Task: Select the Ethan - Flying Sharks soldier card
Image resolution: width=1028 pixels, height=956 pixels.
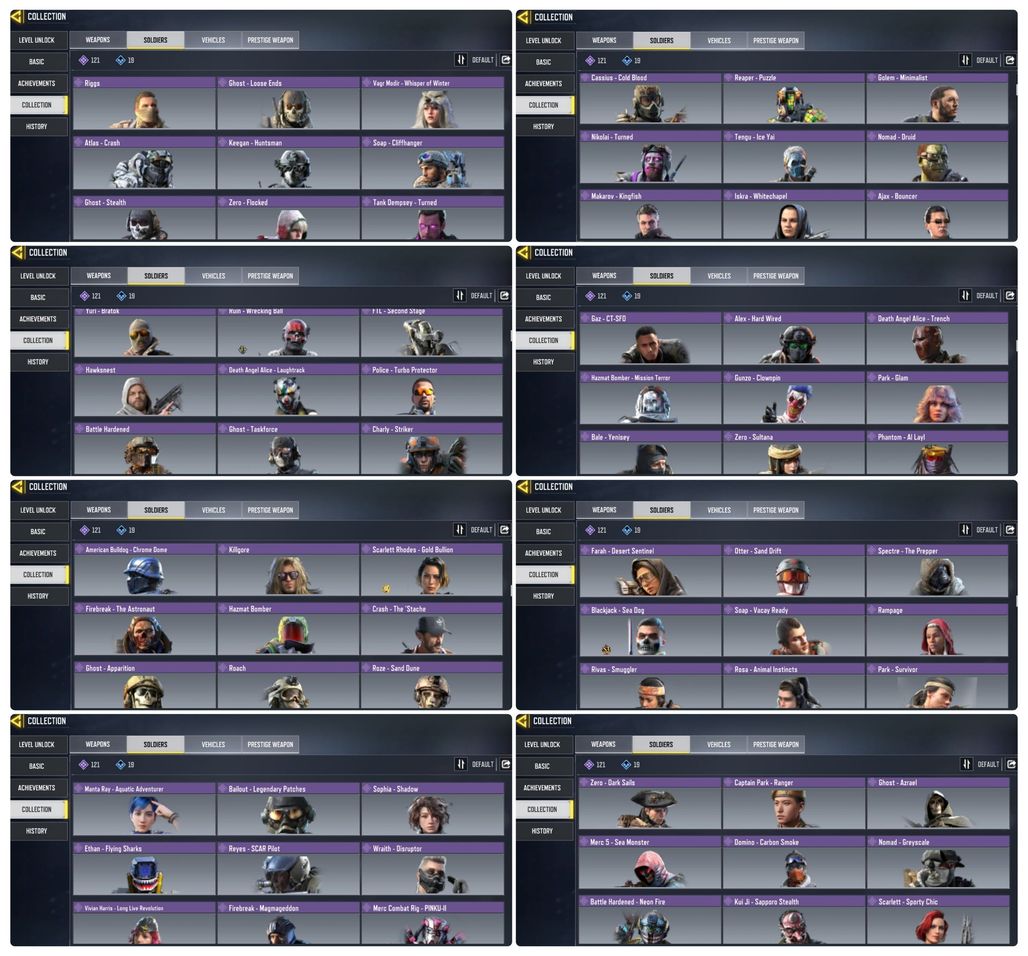Action: coord(144,869)
